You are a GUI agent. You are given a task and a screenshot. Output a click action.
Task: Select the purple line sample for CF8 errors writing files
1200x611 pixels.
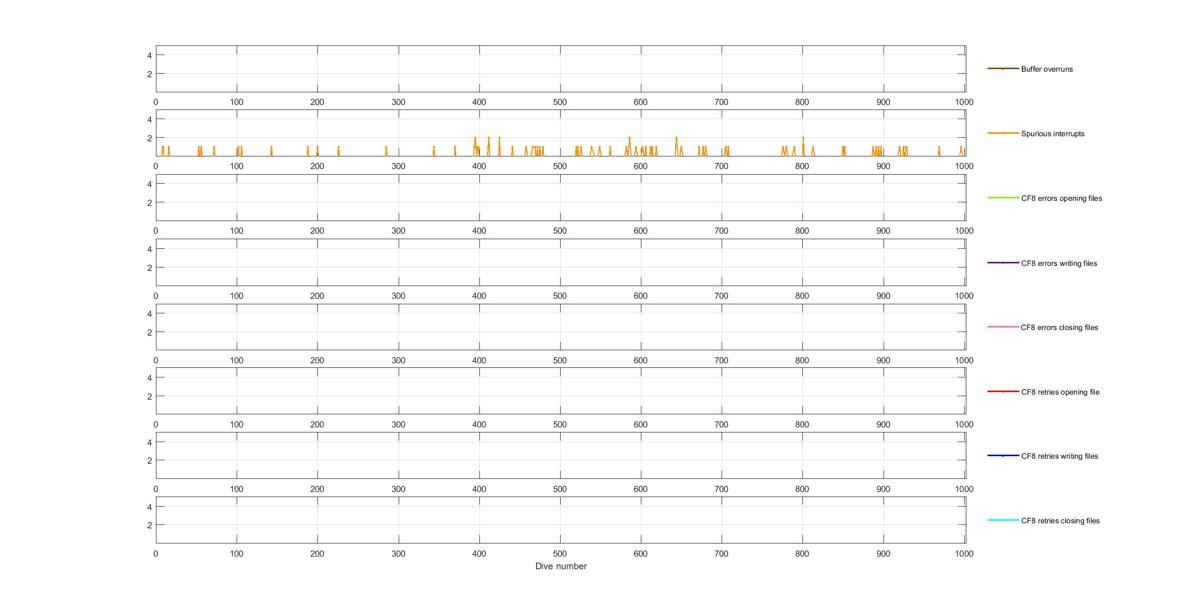tap(1003, 262)
